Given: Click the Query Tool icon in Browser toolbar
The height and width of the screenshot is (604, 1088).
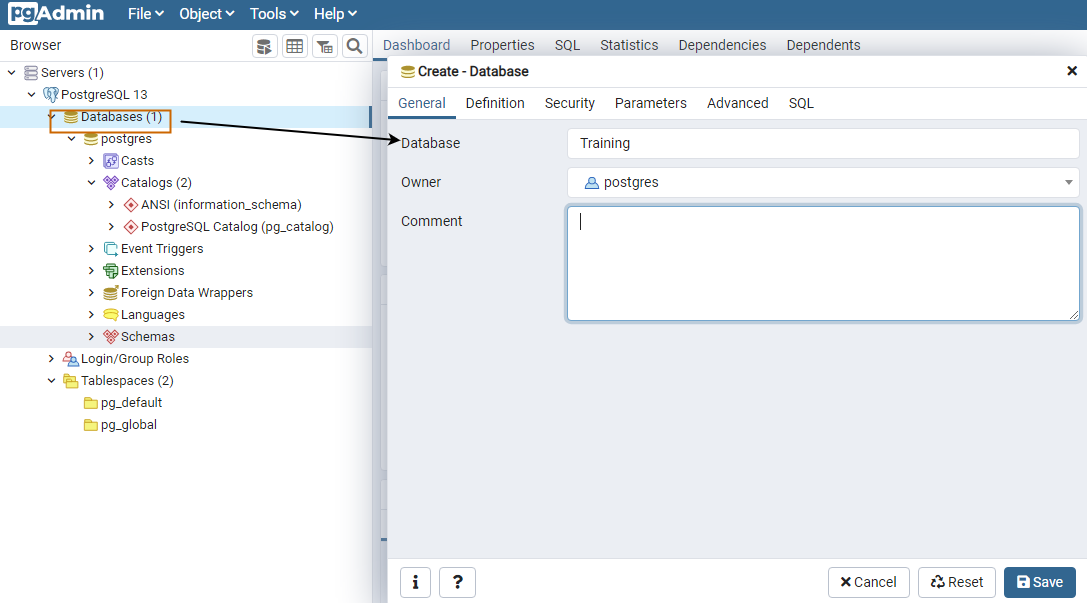Looking at the screenshot, I should pos(265,46).
